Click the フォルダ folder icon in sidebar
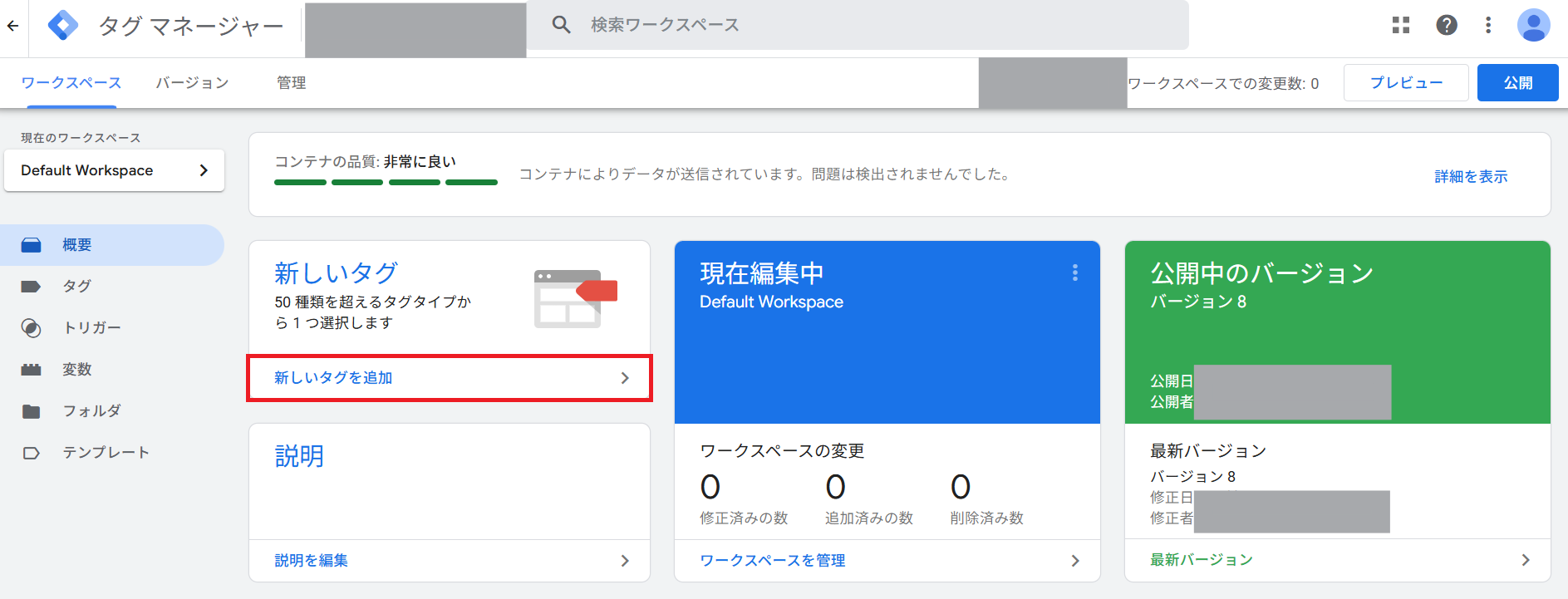Image resolution: width=1568 pixels, height=599 pixels. click(x=31, y=411)
